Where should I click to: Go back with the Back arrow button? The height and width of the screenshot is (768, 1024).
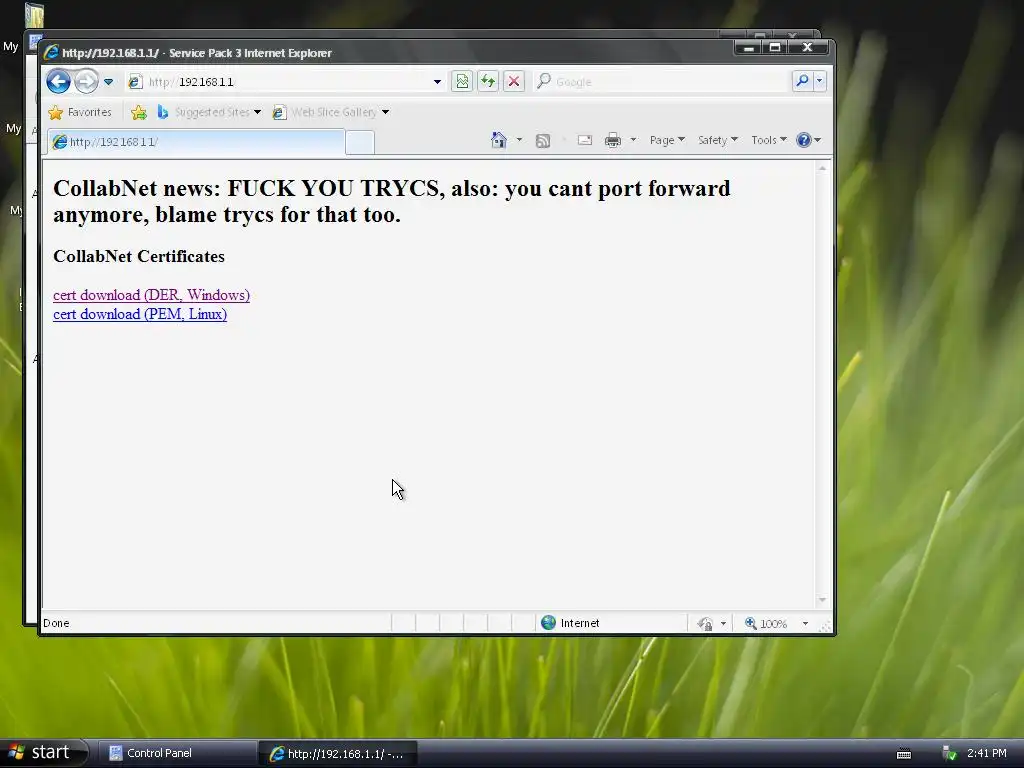tap(59, 82)
